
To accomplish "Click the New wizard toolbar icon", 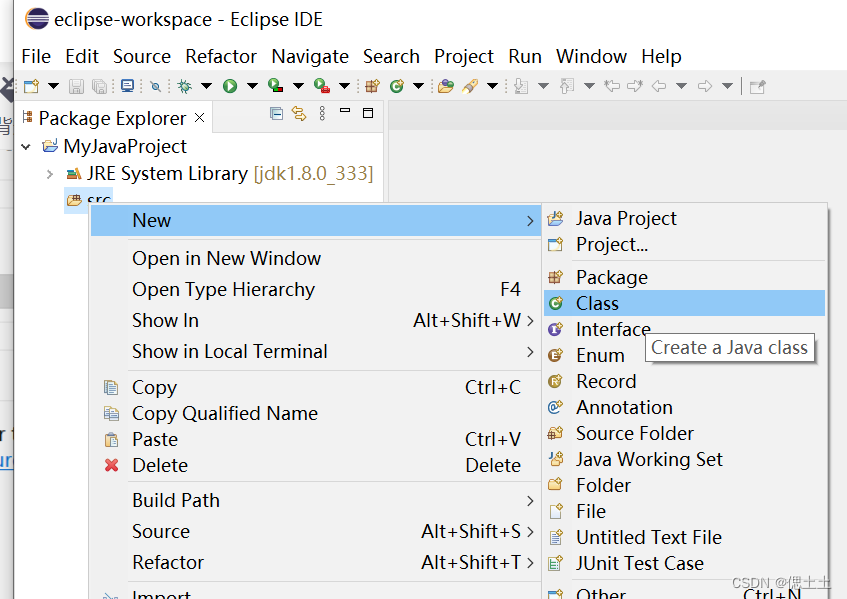I will [31, 86].
